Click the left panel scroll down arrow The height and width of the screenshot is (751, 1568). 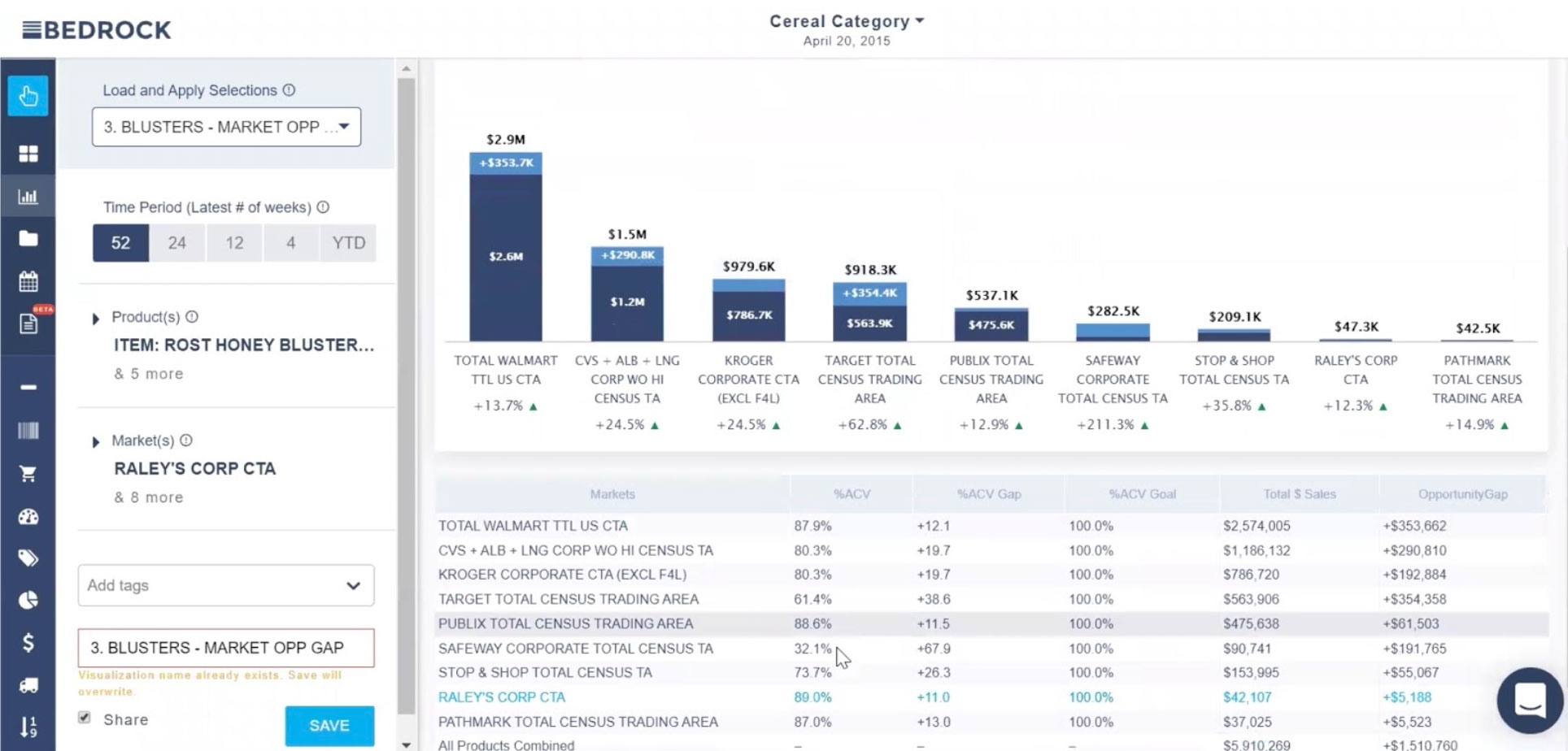tap(406, 744)
